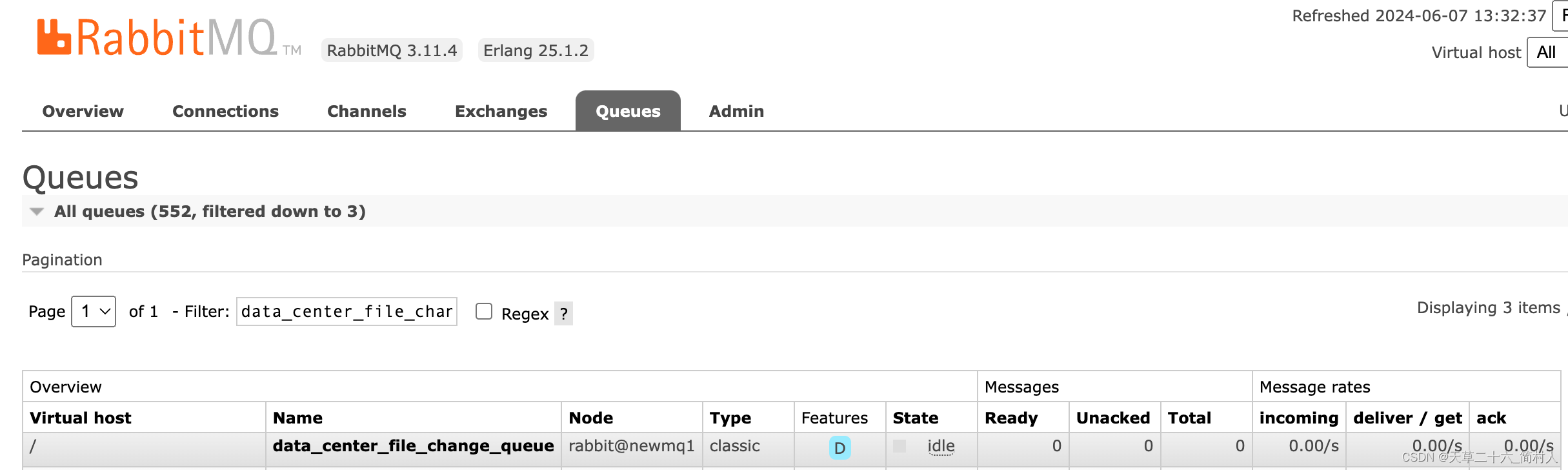Viewport: 1568px width, 470px height.
Task: Switch to the Channels tab
Action: pos(367,111)
